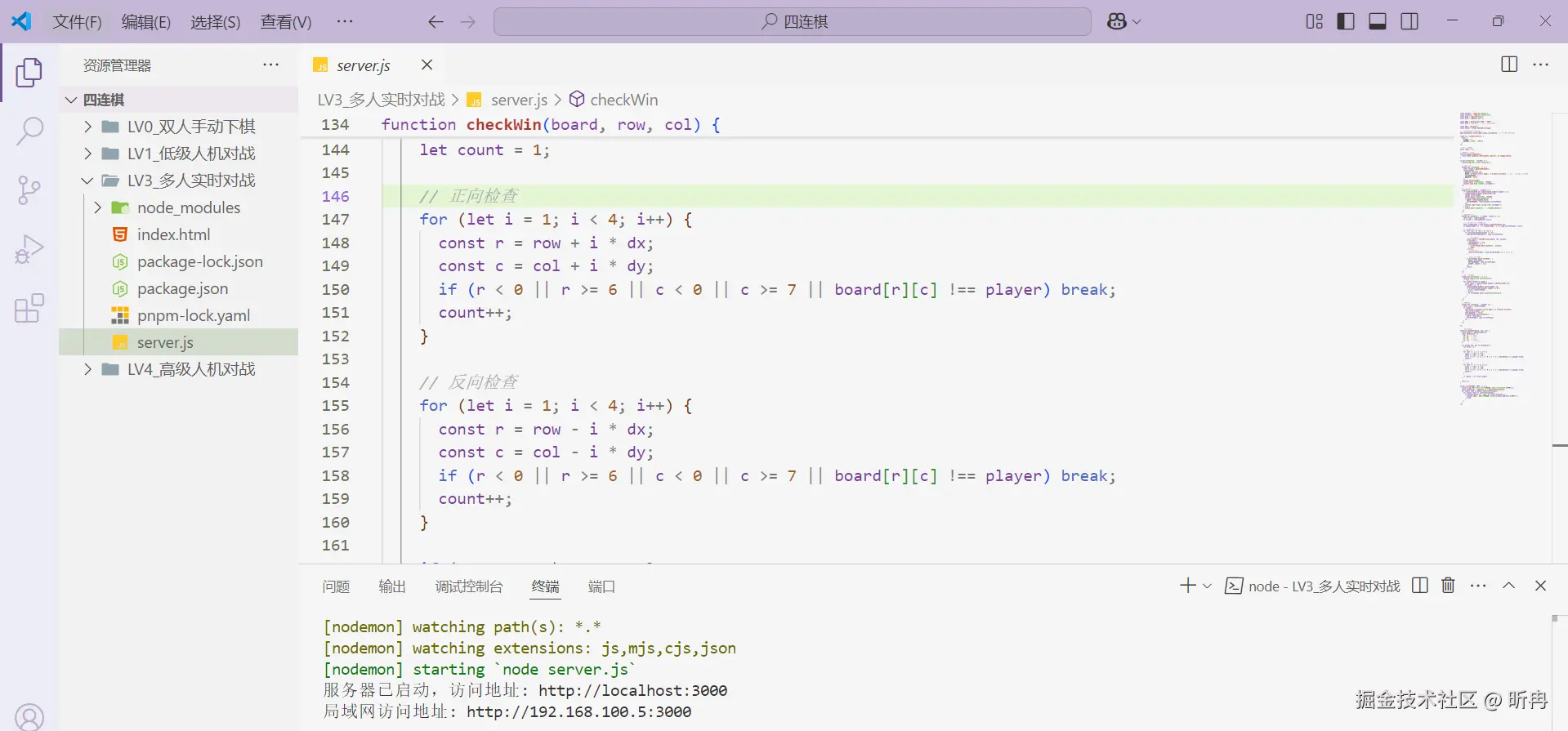Image resolution: width=1568 pixels, height=731 pixels.
Task: Close the server.js editor tab
Action: pyautogui.click(x=427, y=65)
